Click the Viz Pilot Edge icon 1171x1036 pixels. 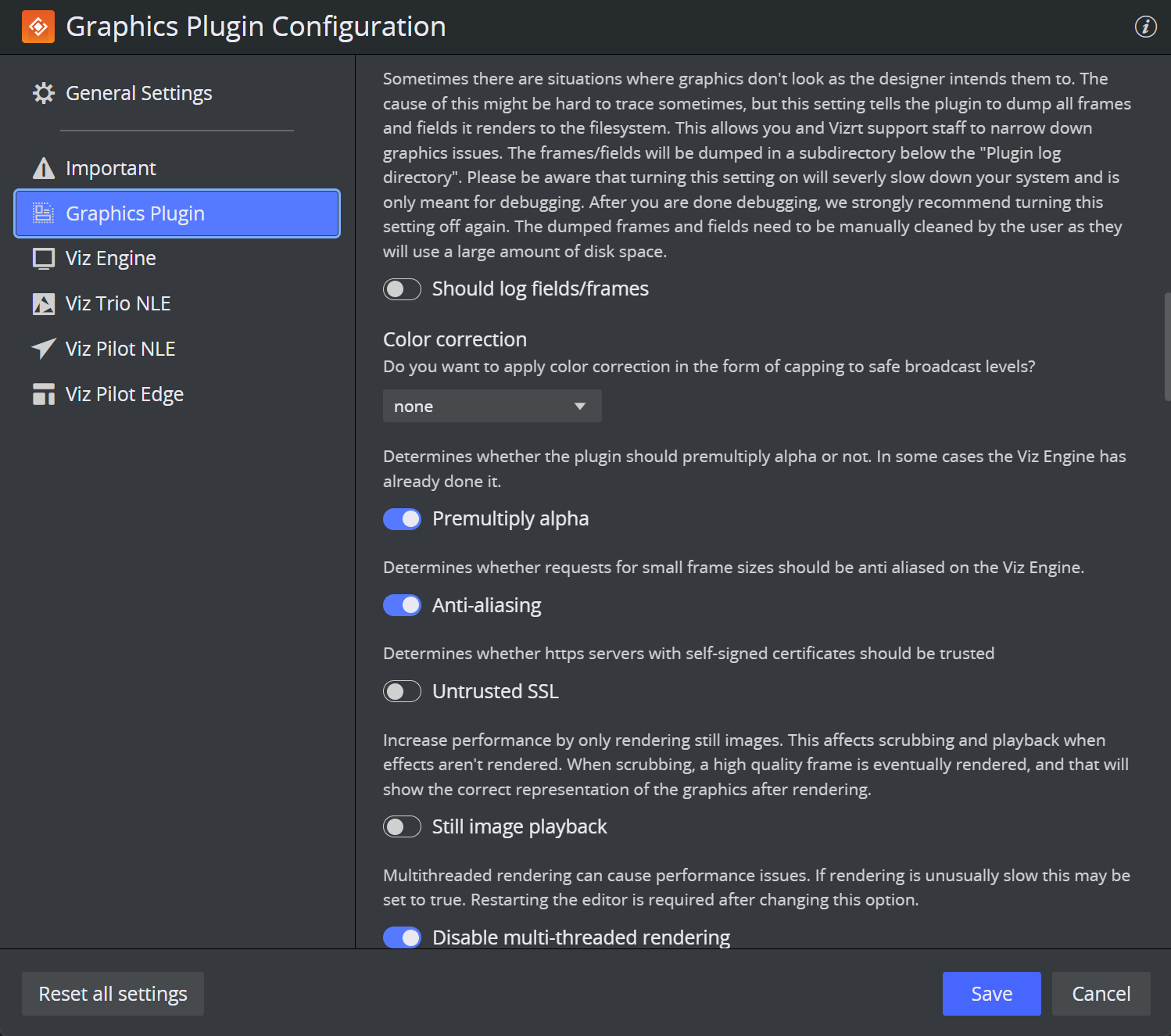coord(44,394)
